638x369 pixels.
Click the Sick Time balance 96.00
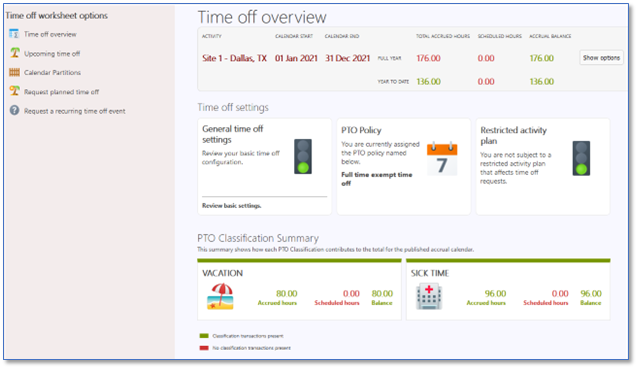[x=591, y=293]
